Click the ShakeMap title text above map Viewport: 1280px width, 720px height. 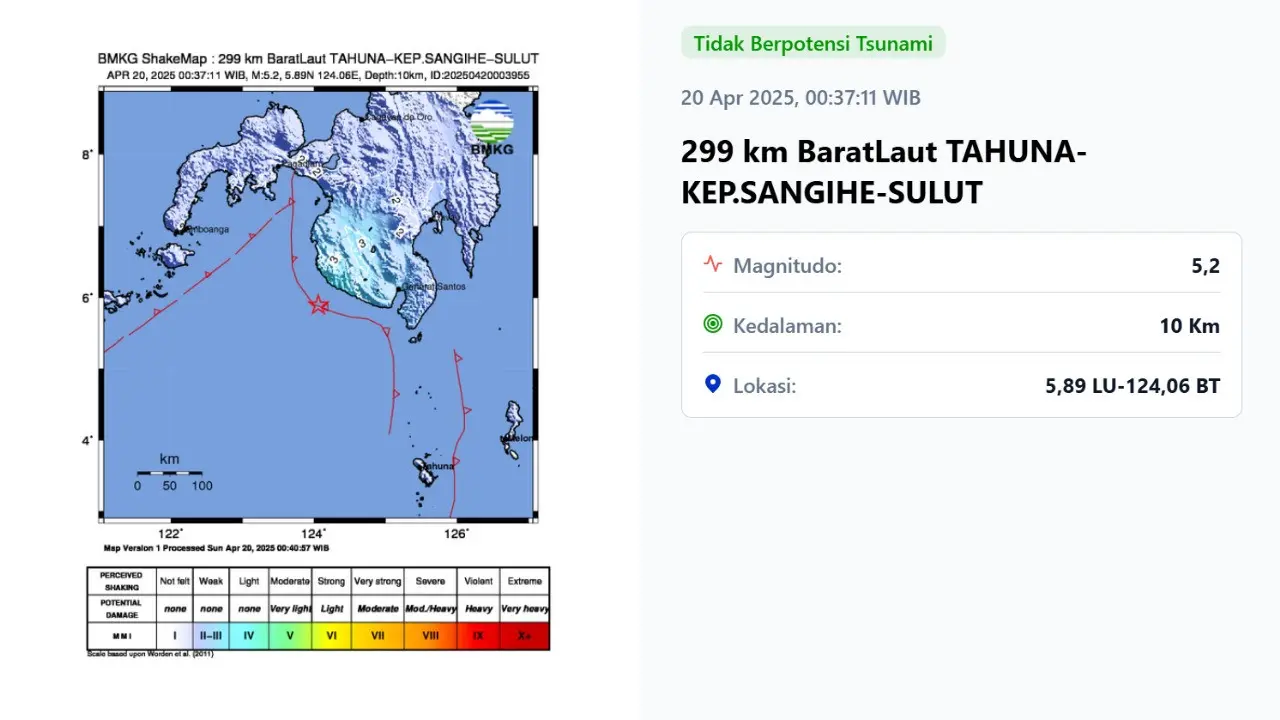pos(318,59)
